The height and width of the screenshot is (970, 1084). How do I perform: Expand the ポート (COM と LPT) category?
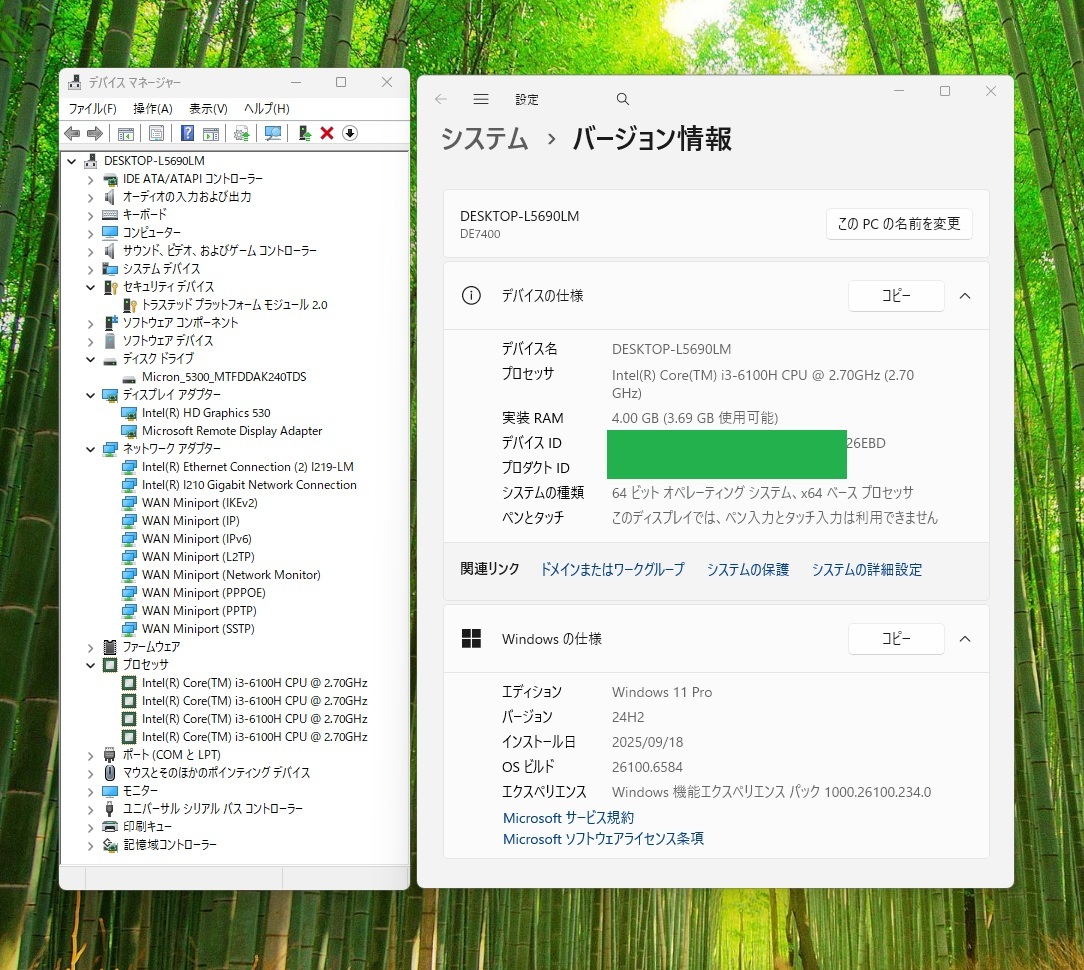pos(91,756)
